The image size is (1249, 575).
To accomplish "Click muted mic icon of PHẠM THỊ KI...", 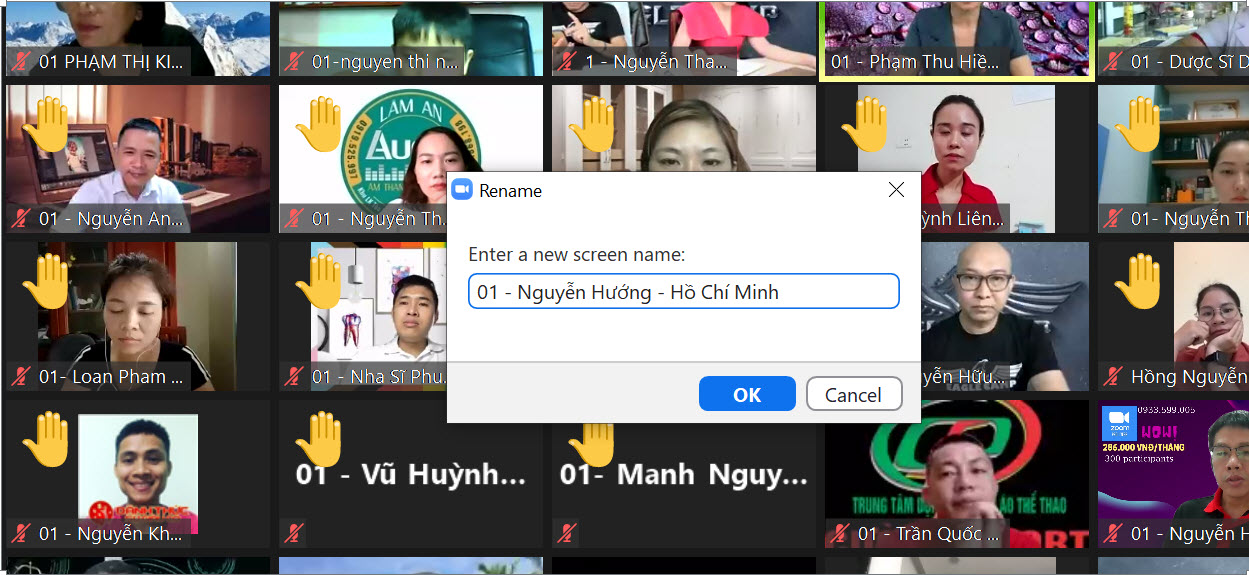I will pos(21,62).
